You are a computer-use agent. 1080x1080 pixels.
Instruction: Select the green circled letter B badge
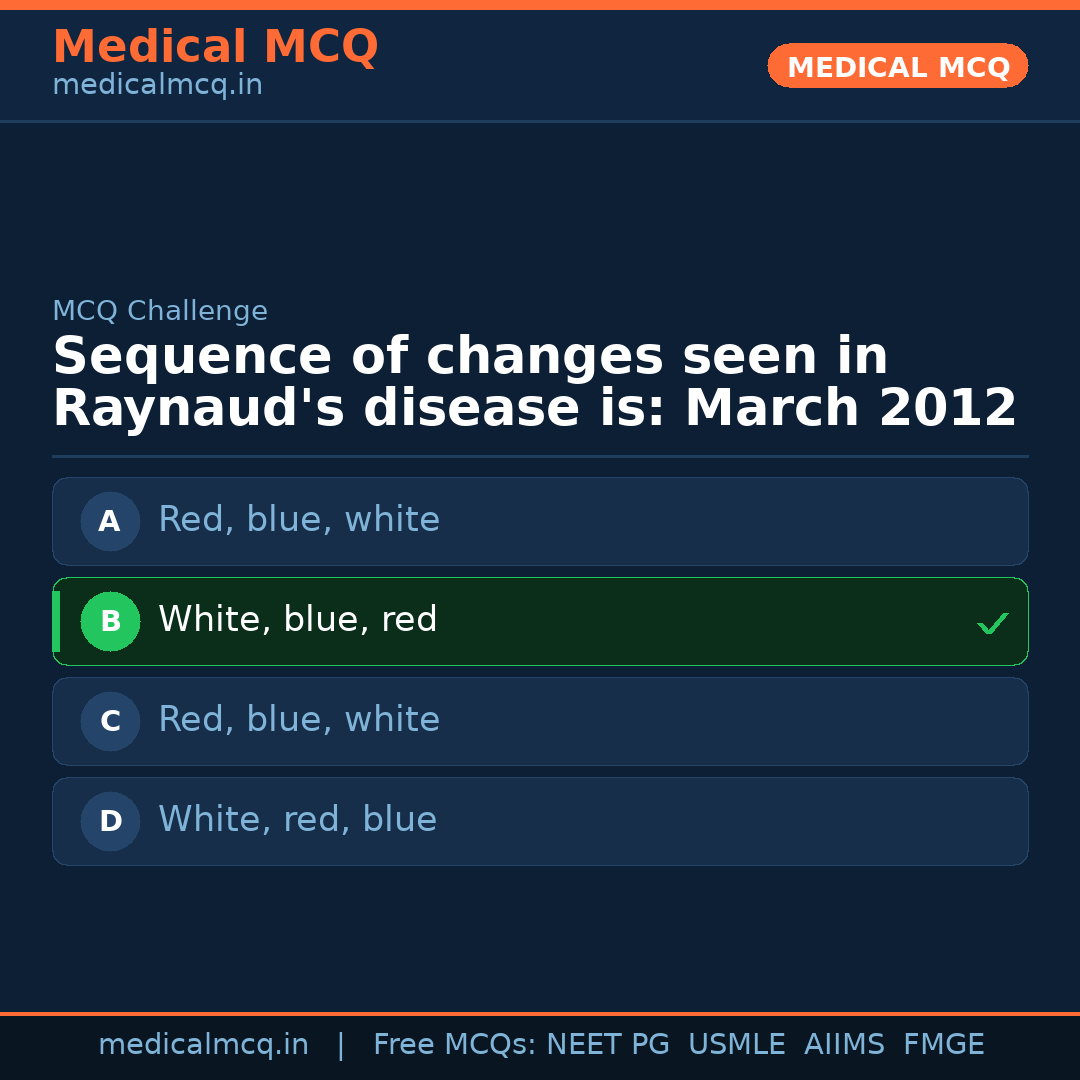pos(110,621)
